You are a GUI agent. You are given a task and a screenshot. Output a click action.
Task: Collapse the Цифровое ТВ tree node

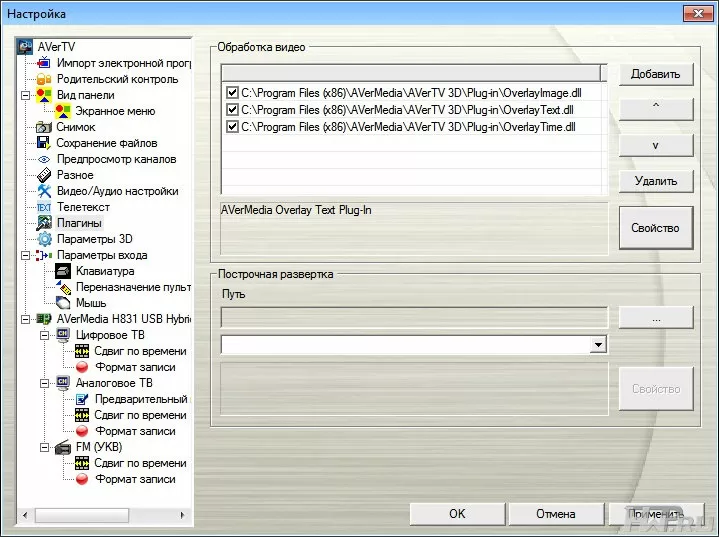(x=44, y=335)
